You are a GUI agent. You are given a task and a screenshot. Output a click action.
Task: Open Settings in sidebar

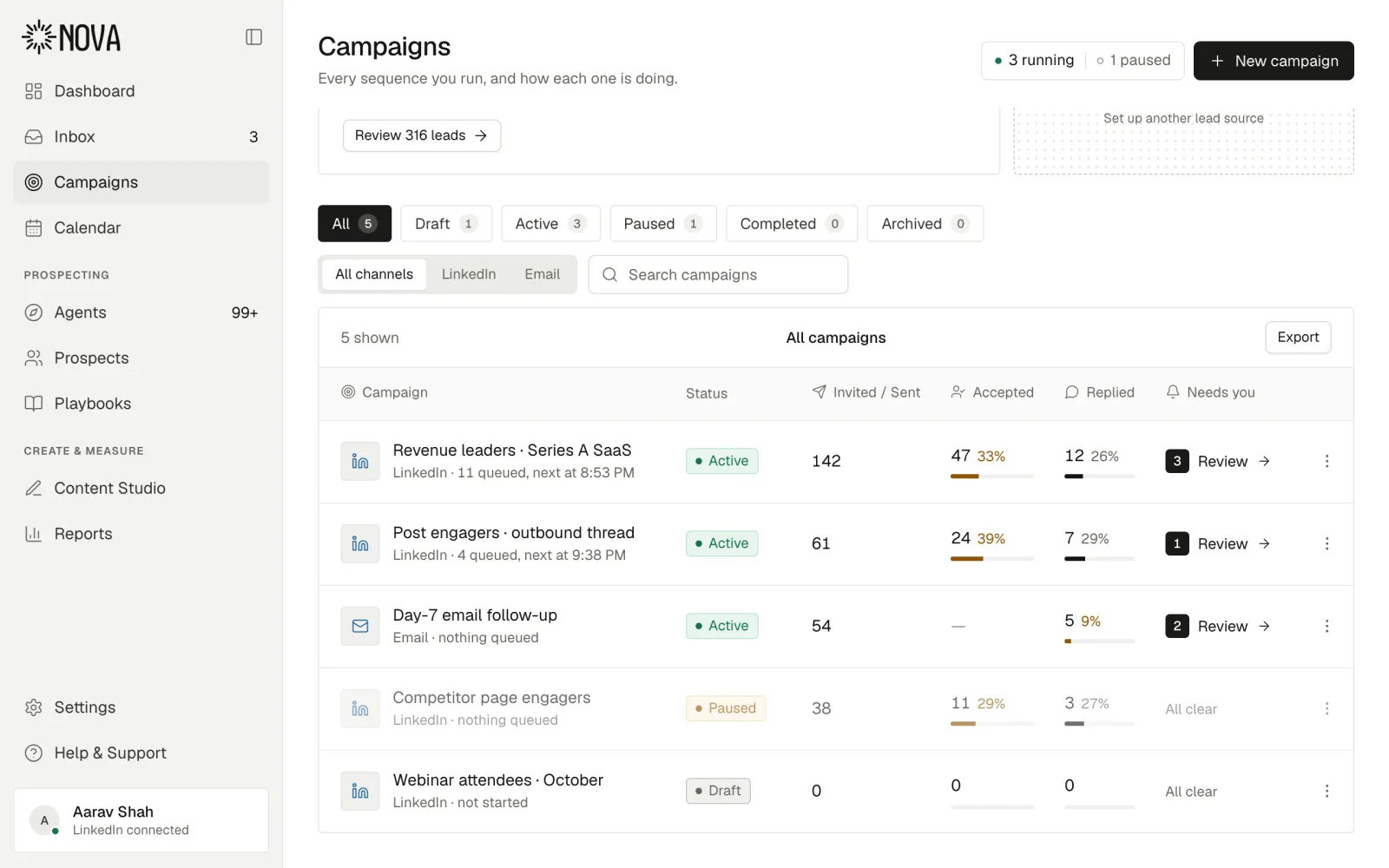141,707
